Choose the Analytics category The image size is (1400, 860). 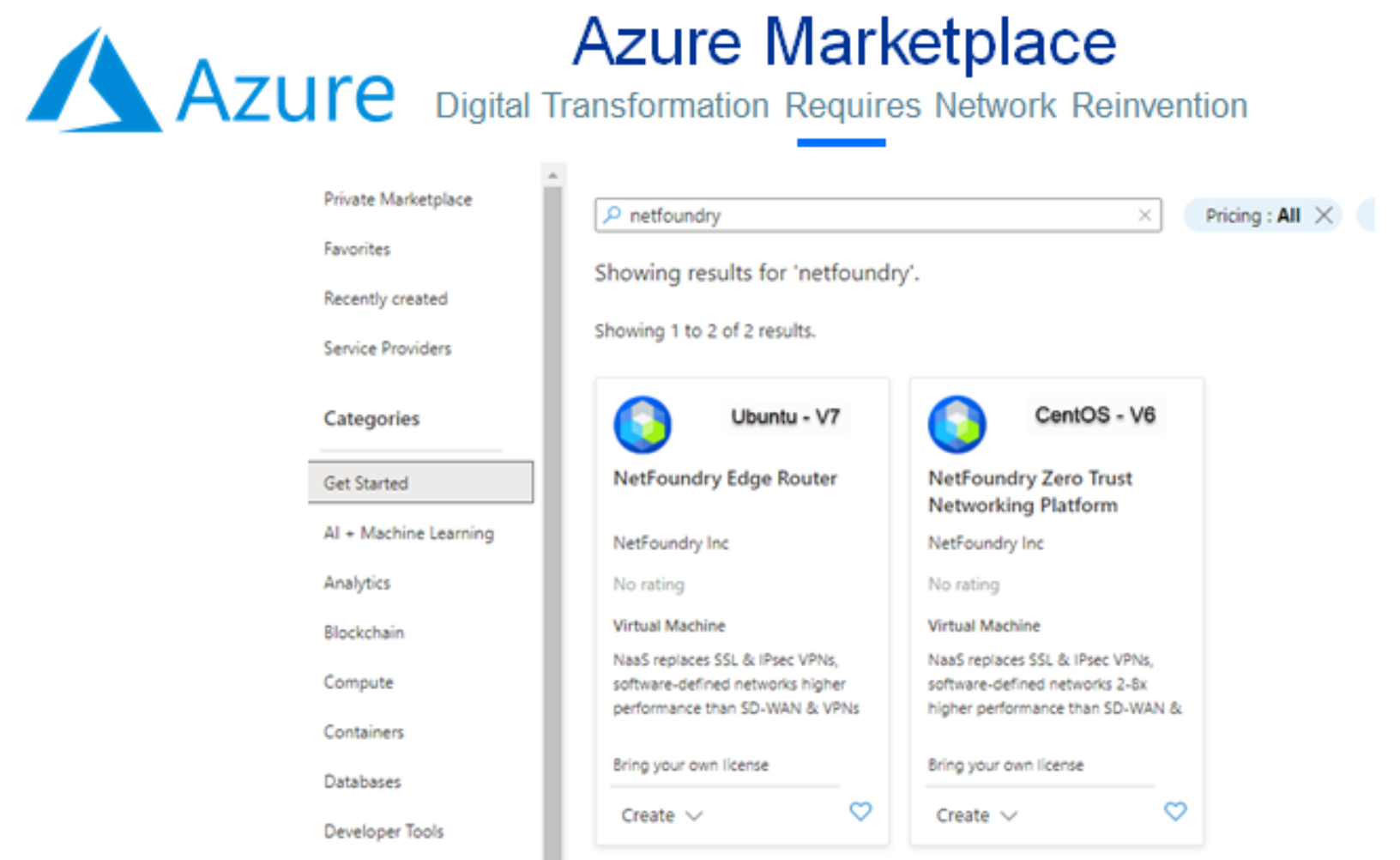(357, 583)
